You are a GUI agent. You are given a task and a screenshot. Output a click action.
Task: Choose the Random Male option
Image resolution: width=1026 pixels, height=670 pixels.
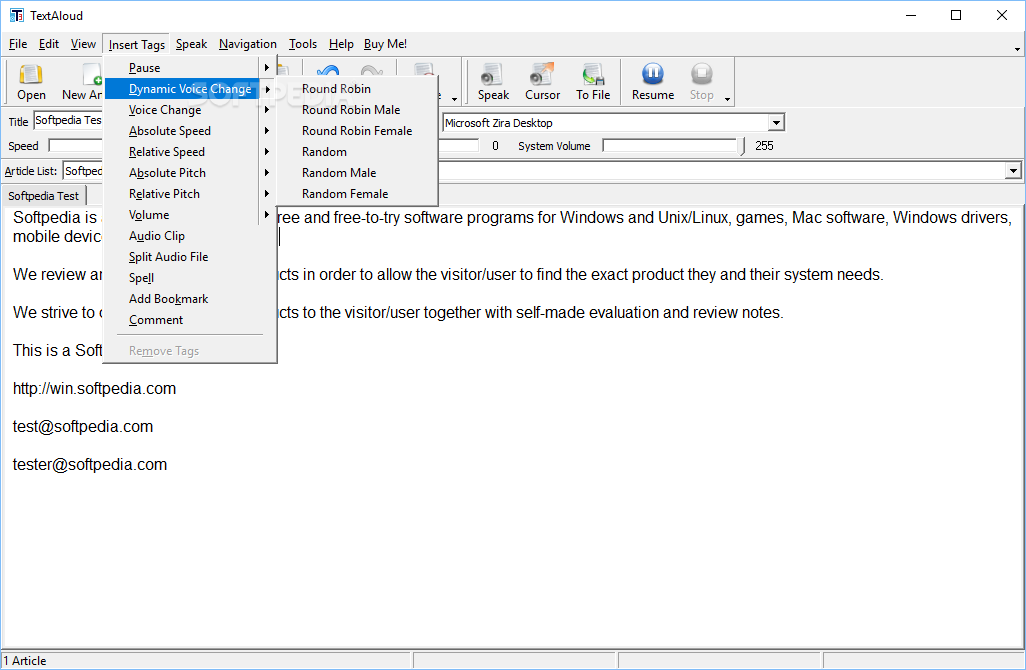tap(357, 172)
